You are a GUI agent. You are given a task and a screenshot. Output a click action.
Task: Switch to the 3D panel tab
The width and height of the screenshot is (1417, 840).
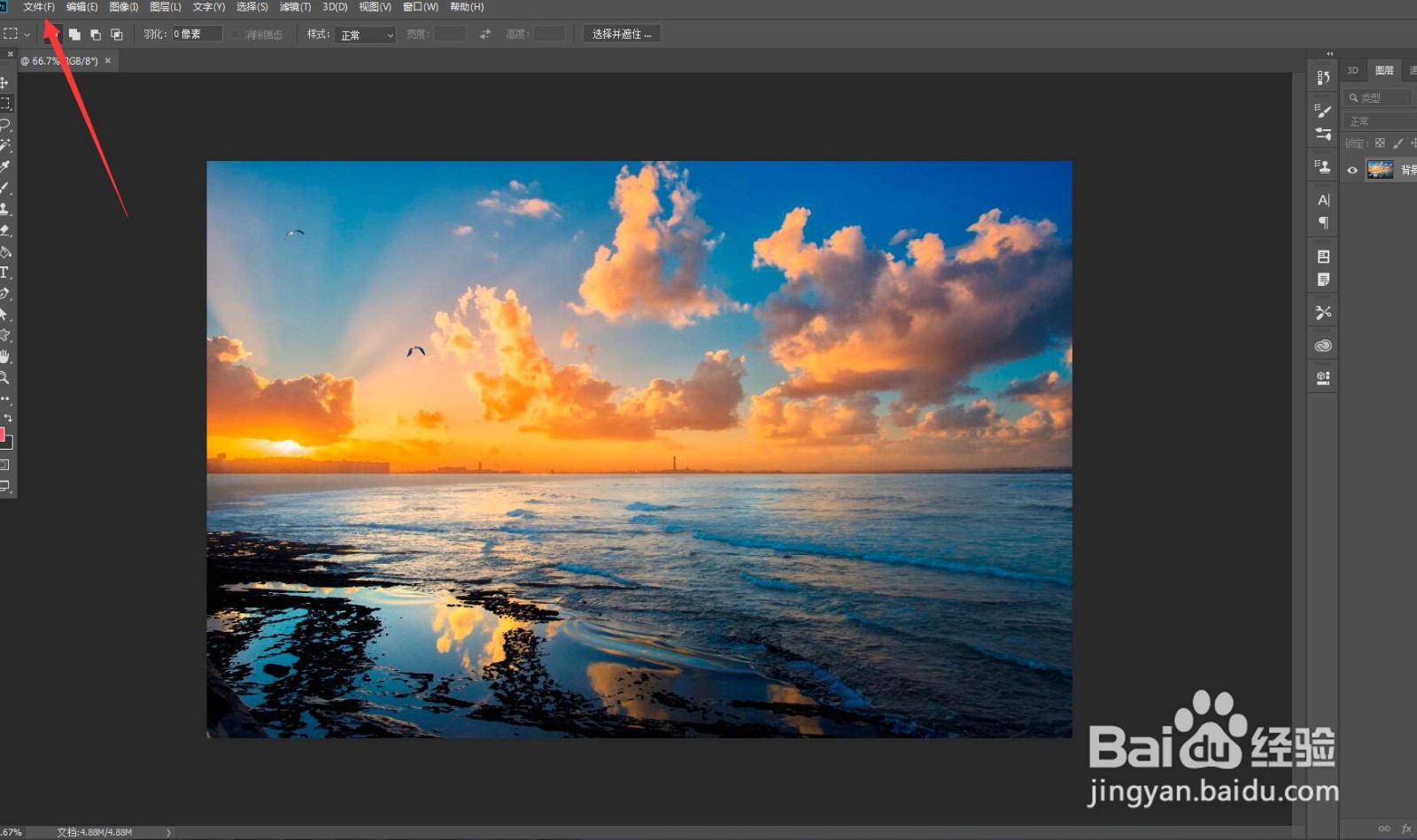(1352, 71)
